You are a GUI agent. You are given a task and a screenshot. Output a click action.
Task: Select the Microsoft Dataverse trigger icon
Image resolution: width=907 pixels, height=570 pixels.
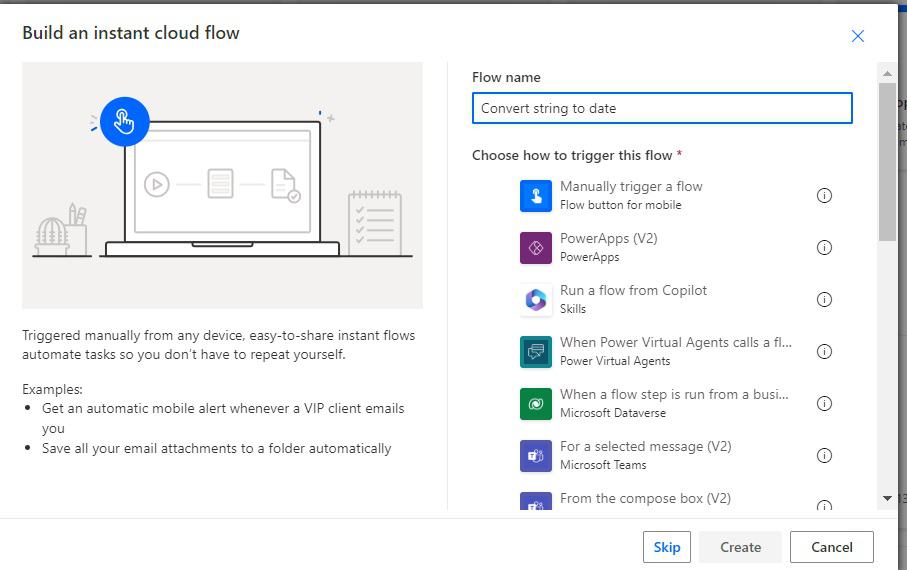[x=536, y=404]
